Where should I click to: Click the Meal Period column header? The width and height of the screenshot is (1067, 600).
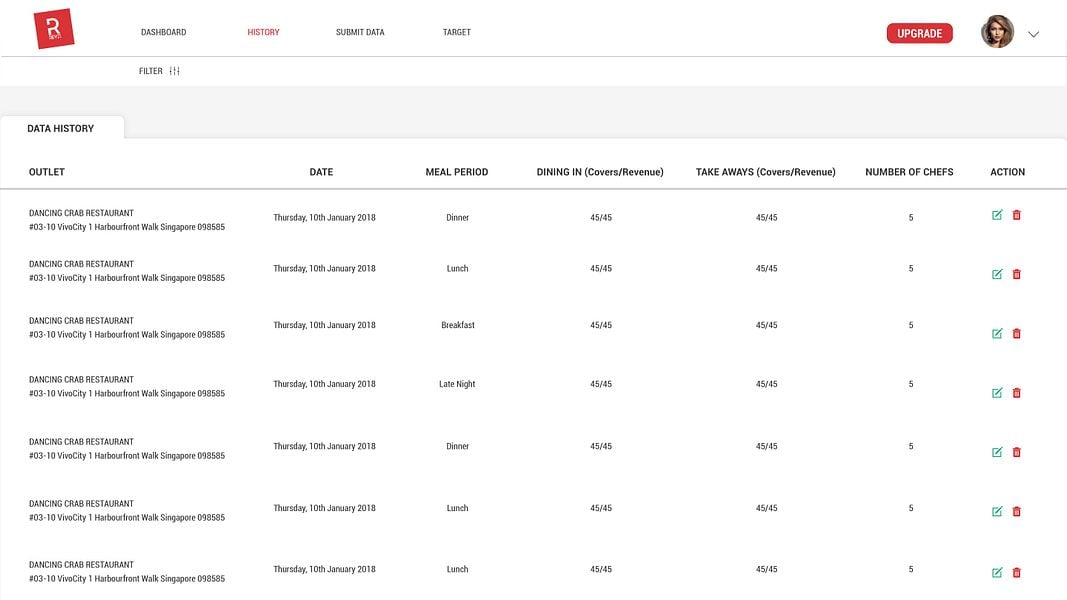click(457, 172)
